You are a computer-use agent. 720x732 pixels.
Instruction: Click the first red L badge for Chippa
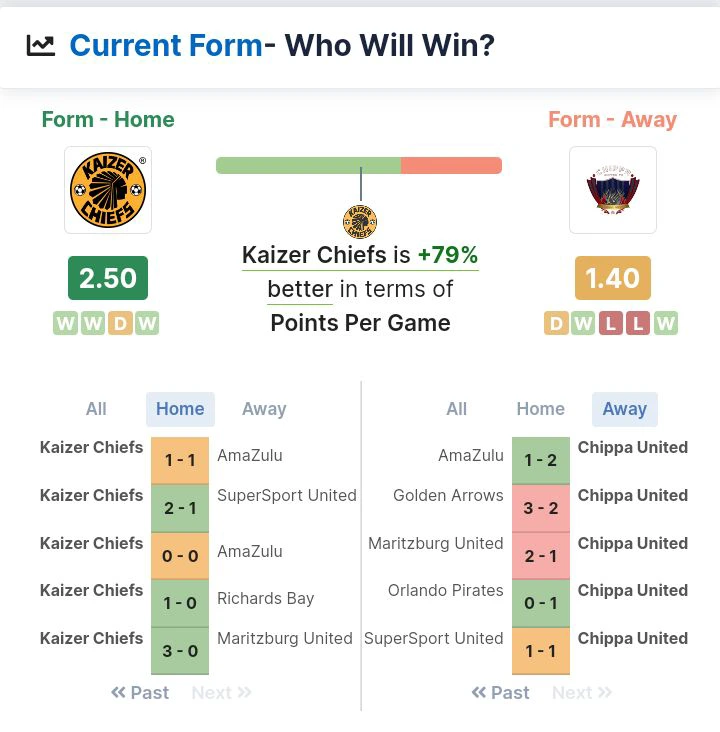coord(611,323)
